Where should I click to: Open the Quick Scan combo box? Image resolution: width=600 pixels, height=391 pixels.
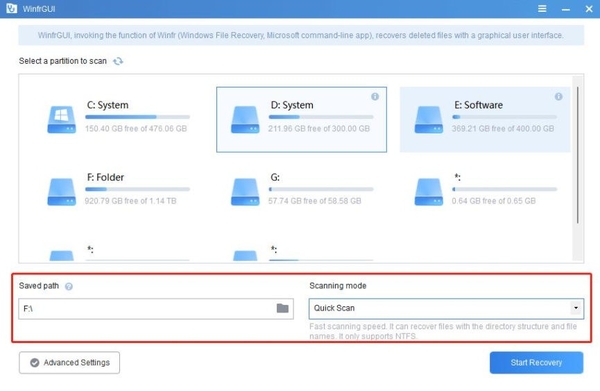click(x=446, y=309)
